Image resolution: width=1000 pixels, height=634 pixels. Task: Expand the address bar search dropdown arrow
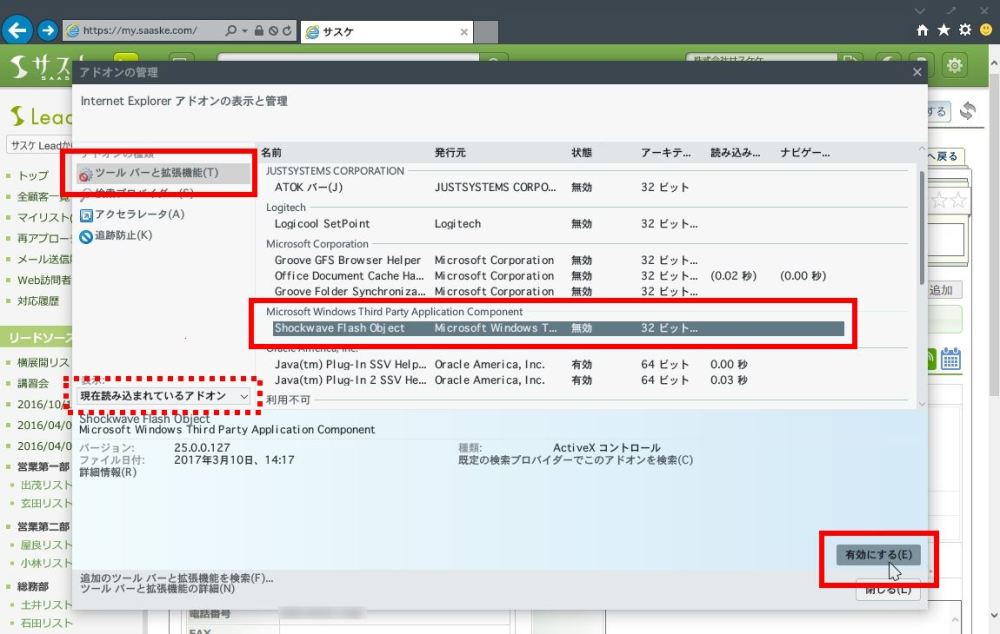[245, 31]
